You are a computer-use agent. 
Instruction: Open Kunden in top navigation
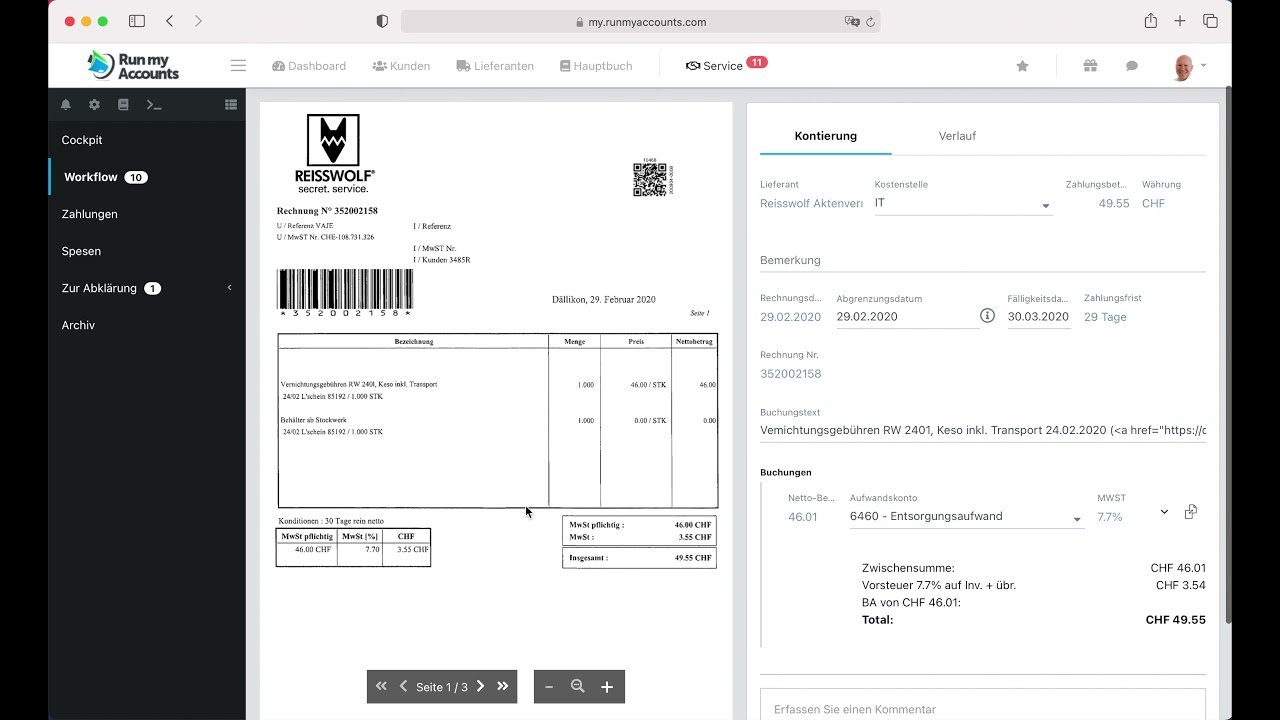pos(401,66)
